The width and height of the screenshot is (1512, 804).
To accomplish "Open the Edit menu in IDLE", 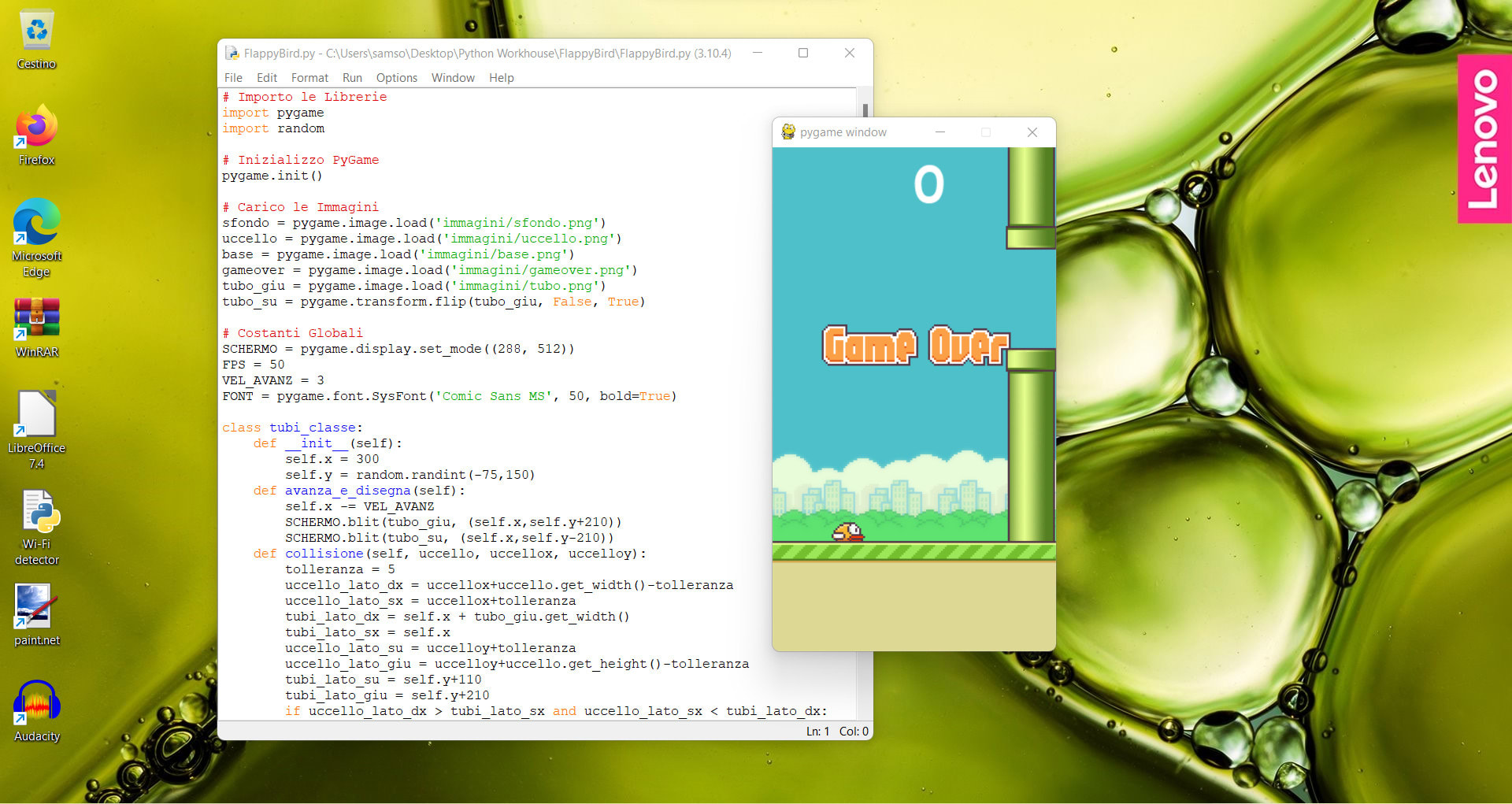I will click(x=267, y=78).
